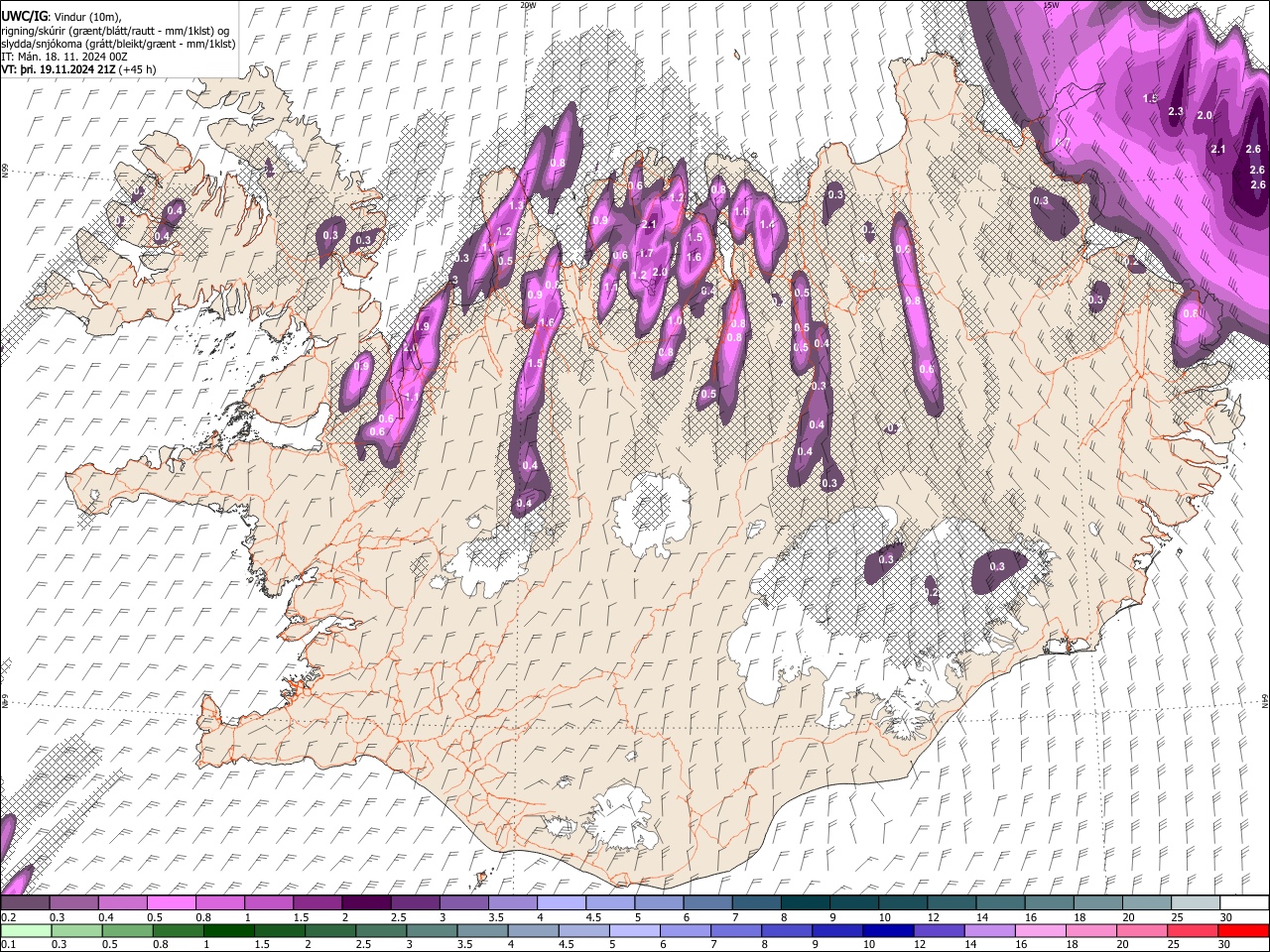Image resolution: width=1270 pixels, height=952 pixels.
Task: Click the '25' tick label on lower bar
Action: click(1176, 944)
